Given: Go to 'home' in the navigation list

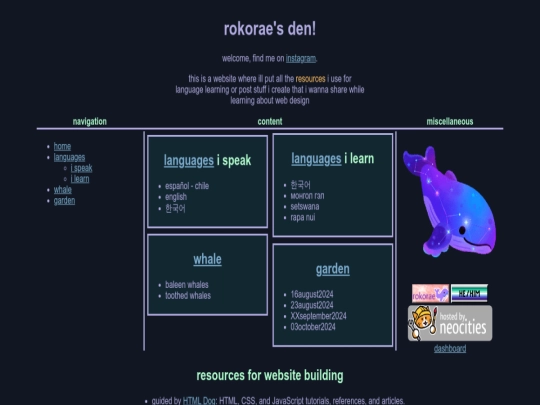Looking at the screenshot, I should click(x=62, y=146).
